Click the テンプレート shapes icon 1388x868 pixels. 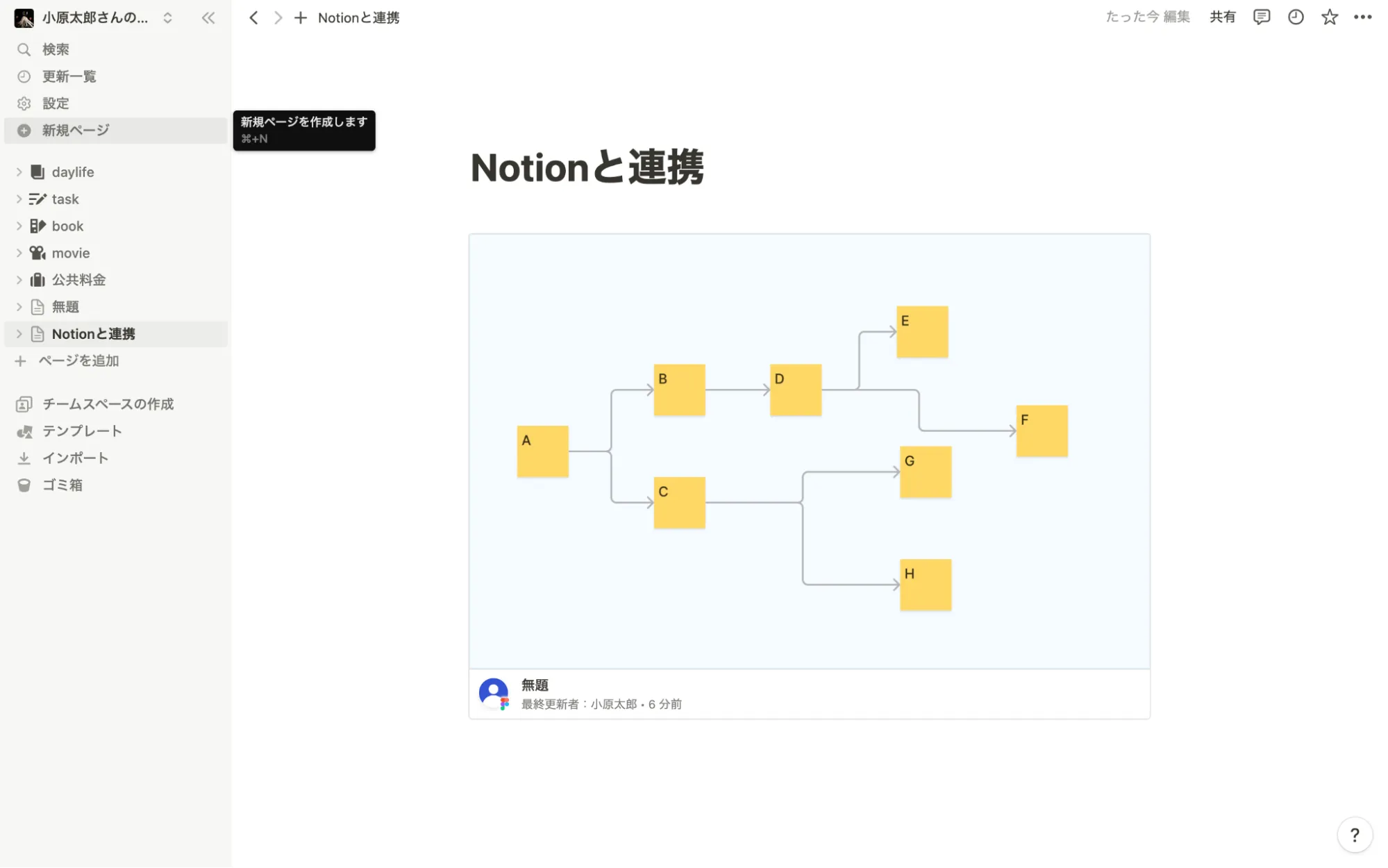point(24,431)
